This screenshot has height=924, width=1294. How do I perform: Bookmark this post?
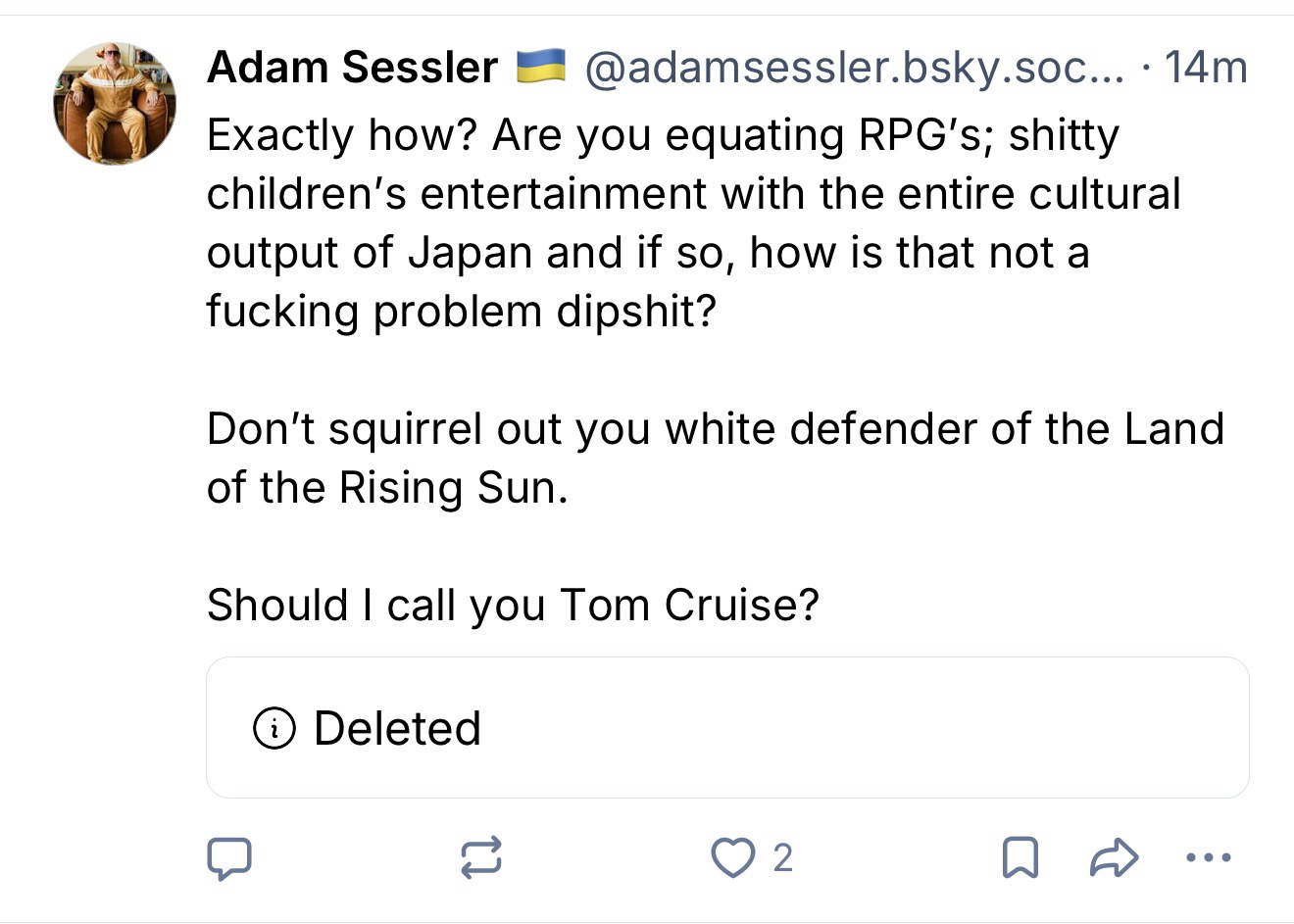1020,859
